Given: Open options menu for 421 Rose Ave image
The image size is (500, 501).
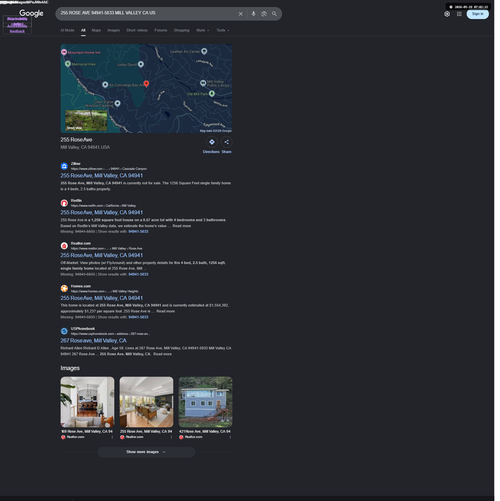Looking at the screenshot, I should pyautogui.click(x=230, y=437).
